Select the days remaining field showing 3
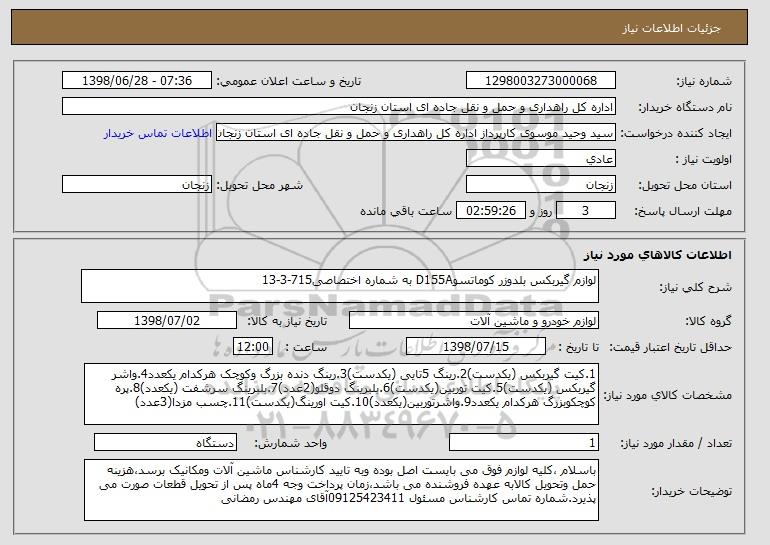 (x=585, y=211)
